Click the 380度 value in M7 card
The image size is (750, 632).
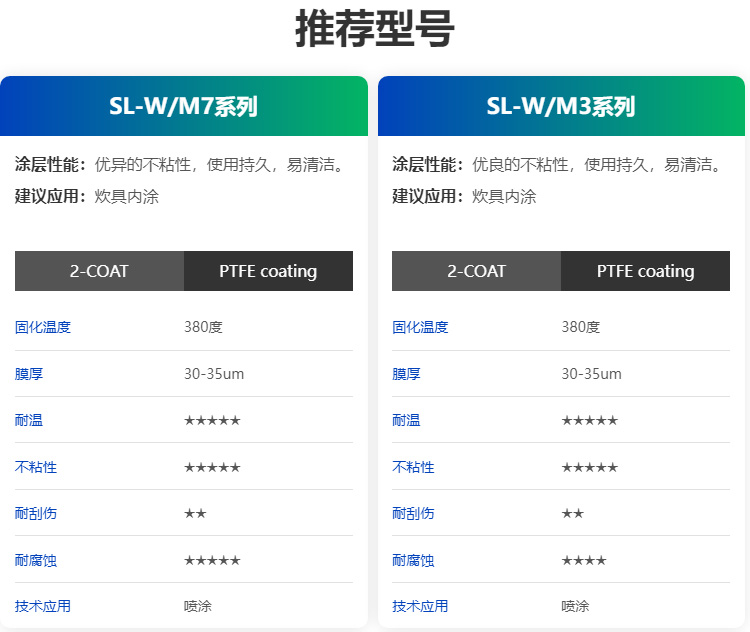coord(203,327)
